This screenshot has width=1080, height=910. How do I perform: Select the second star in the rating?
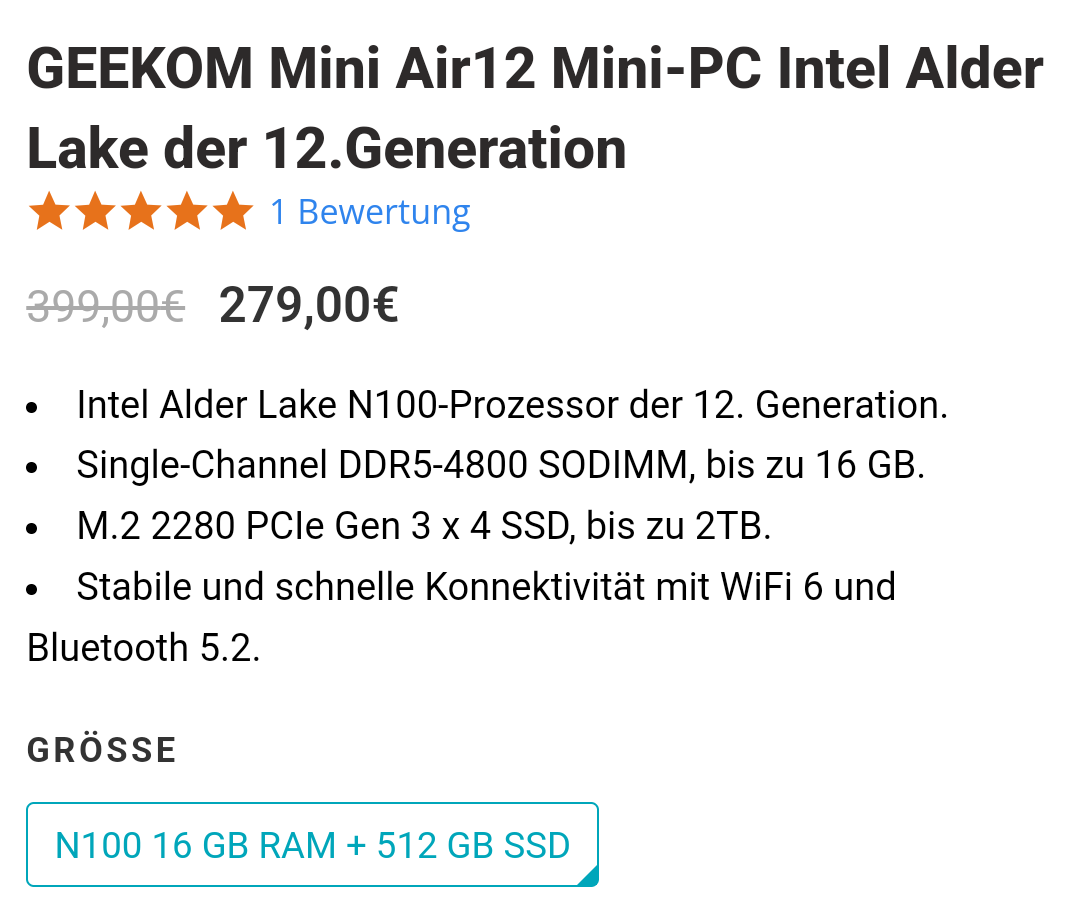pos(97,211)
